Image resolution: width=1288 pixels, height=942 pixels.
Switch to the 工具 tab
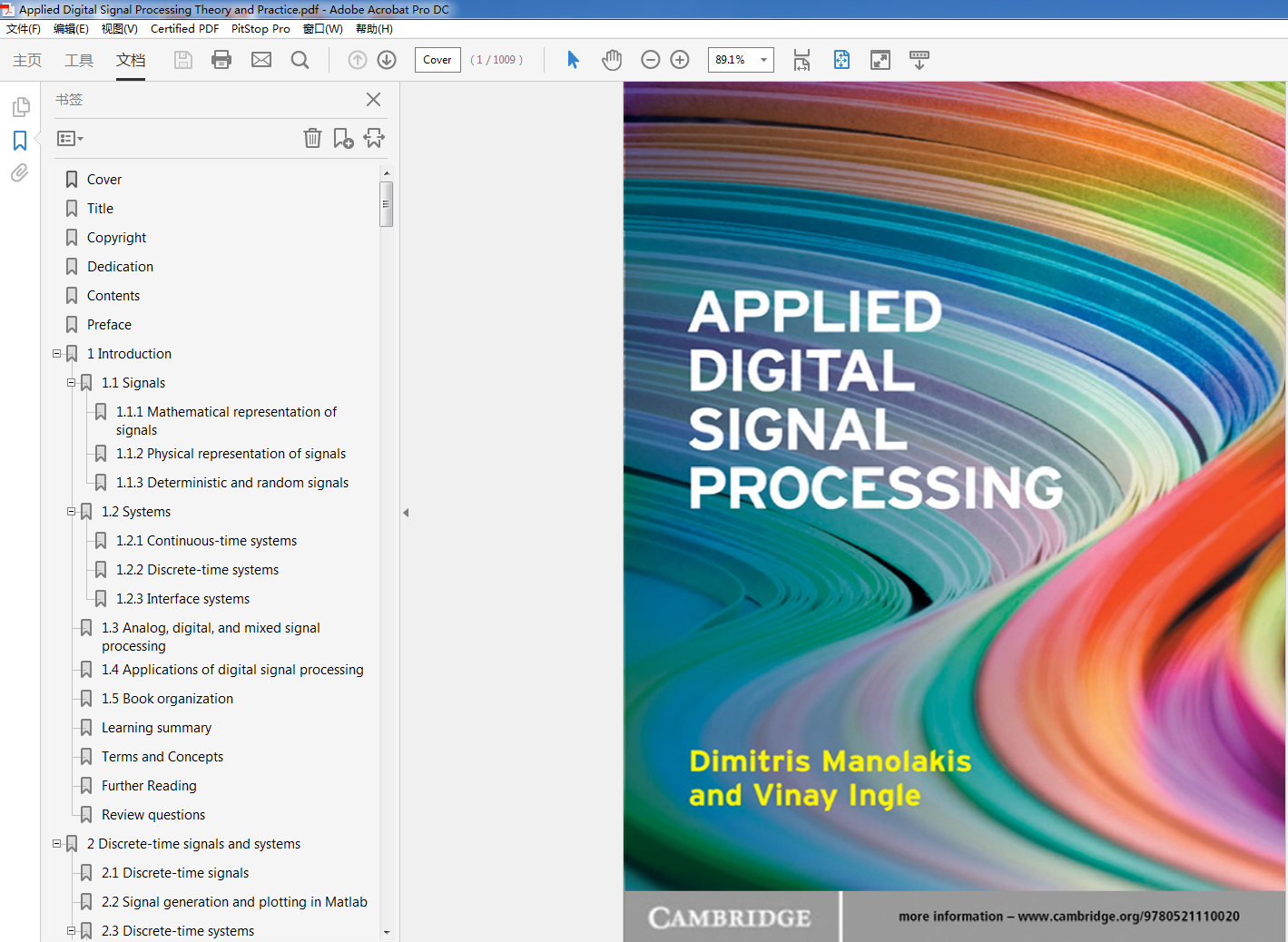(78, 60)
